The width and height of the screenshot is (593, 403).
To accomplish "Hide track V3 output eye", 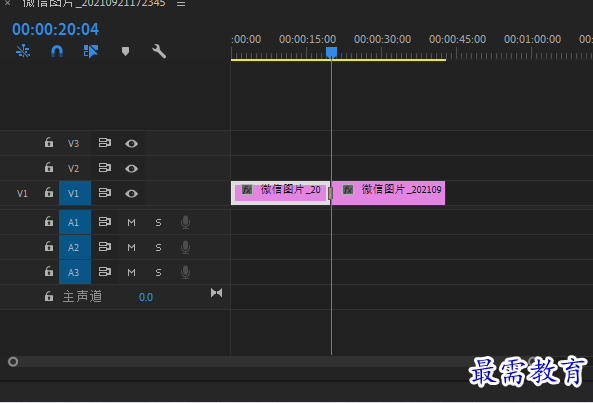I will tap(131, 144).
